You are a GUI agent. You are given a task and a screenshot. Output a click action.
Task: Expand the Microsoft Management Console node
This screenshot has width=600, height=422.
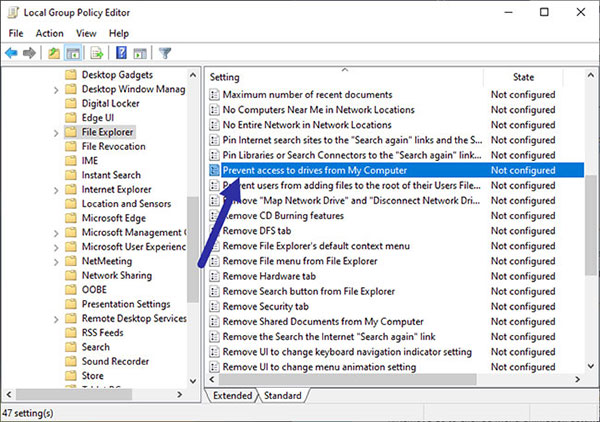tap(56, 233)
